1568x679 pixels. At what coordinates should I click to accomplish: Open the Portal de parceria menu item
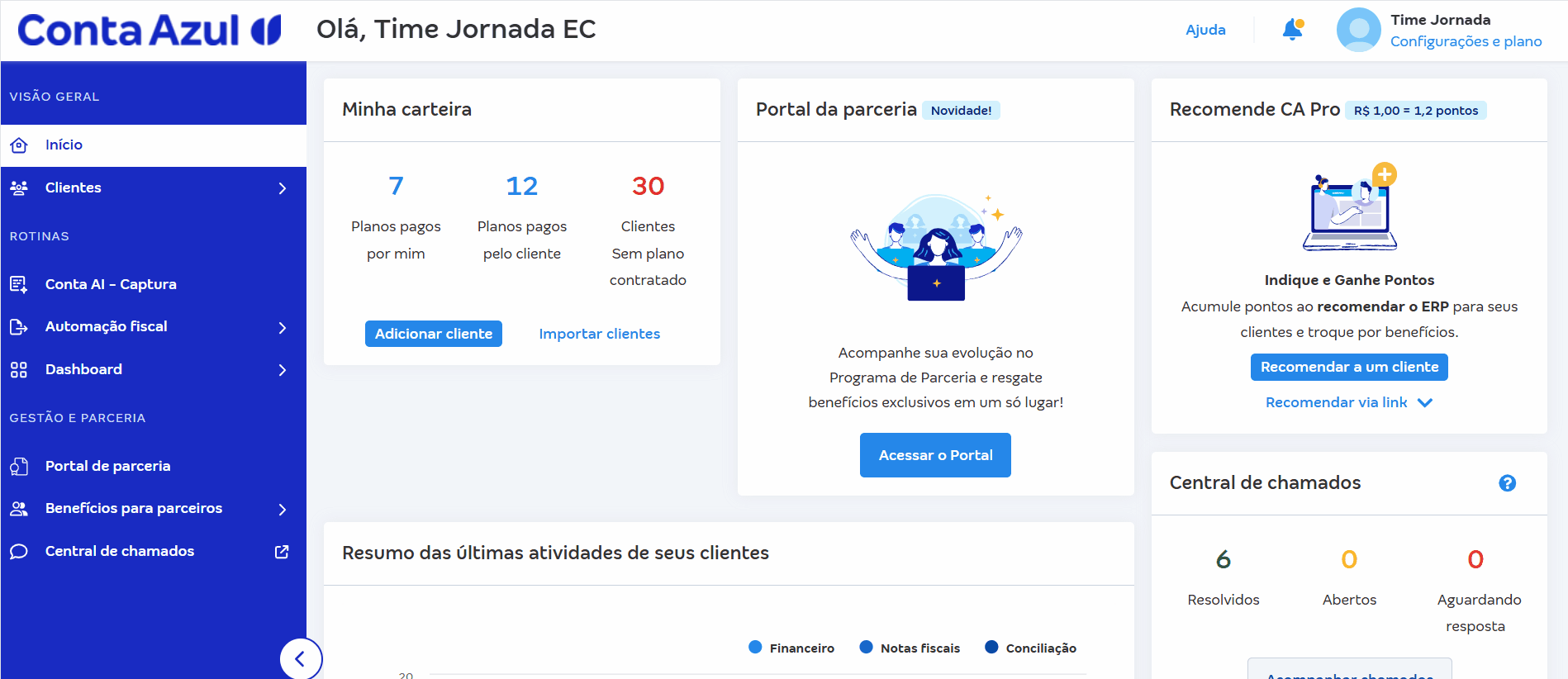154,466
